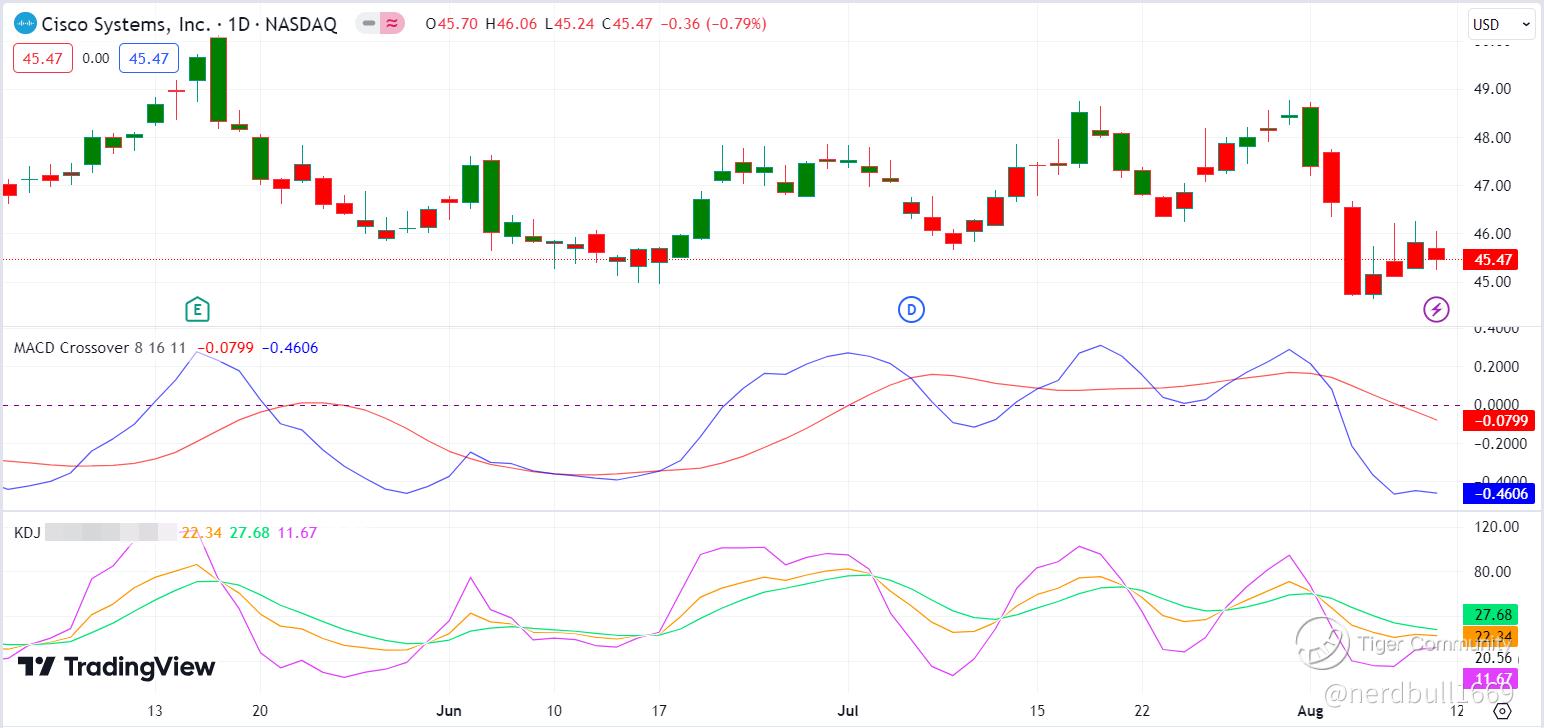Open the green E earnings marker
1544x728 pixels.
[x=197, y=310]
